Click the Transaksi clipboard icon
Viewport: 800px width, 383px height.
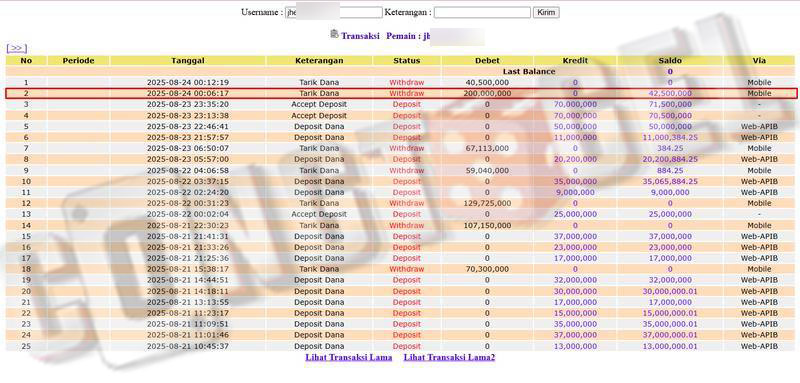[334, 34]
